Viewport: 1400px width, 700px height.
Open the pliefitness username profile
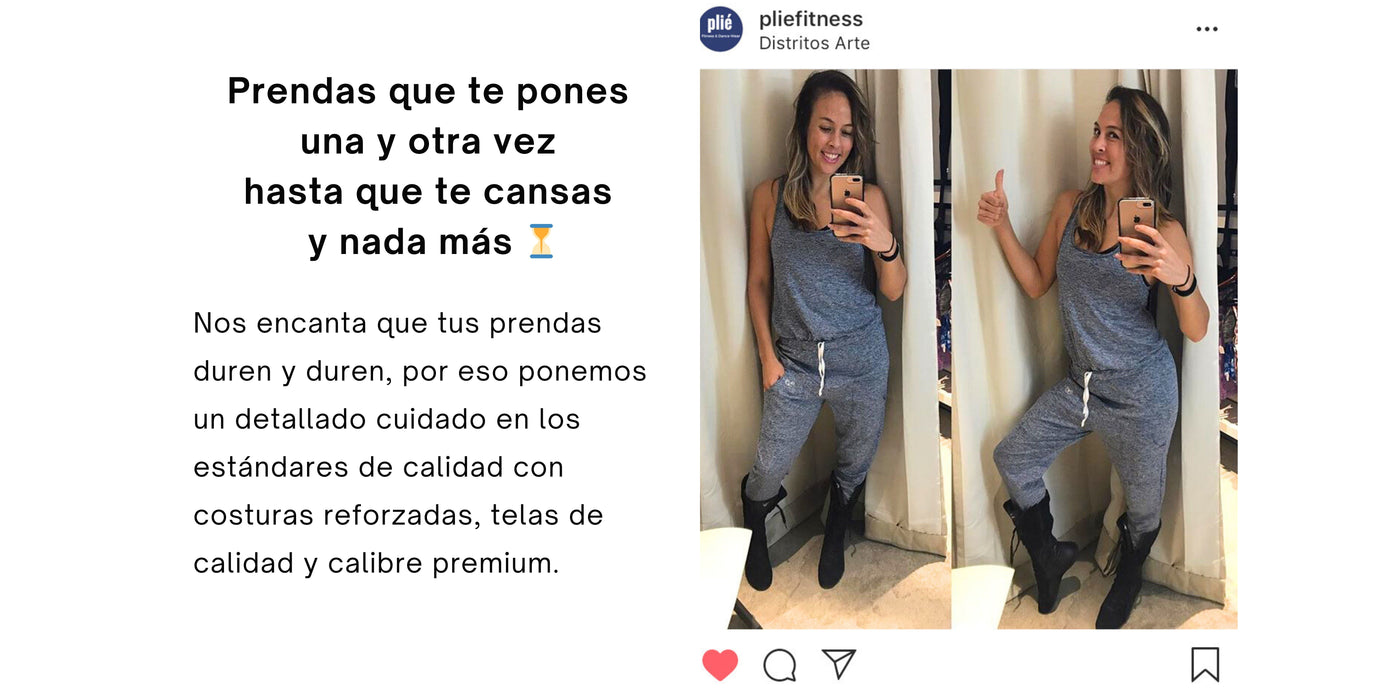coord(811,19)
